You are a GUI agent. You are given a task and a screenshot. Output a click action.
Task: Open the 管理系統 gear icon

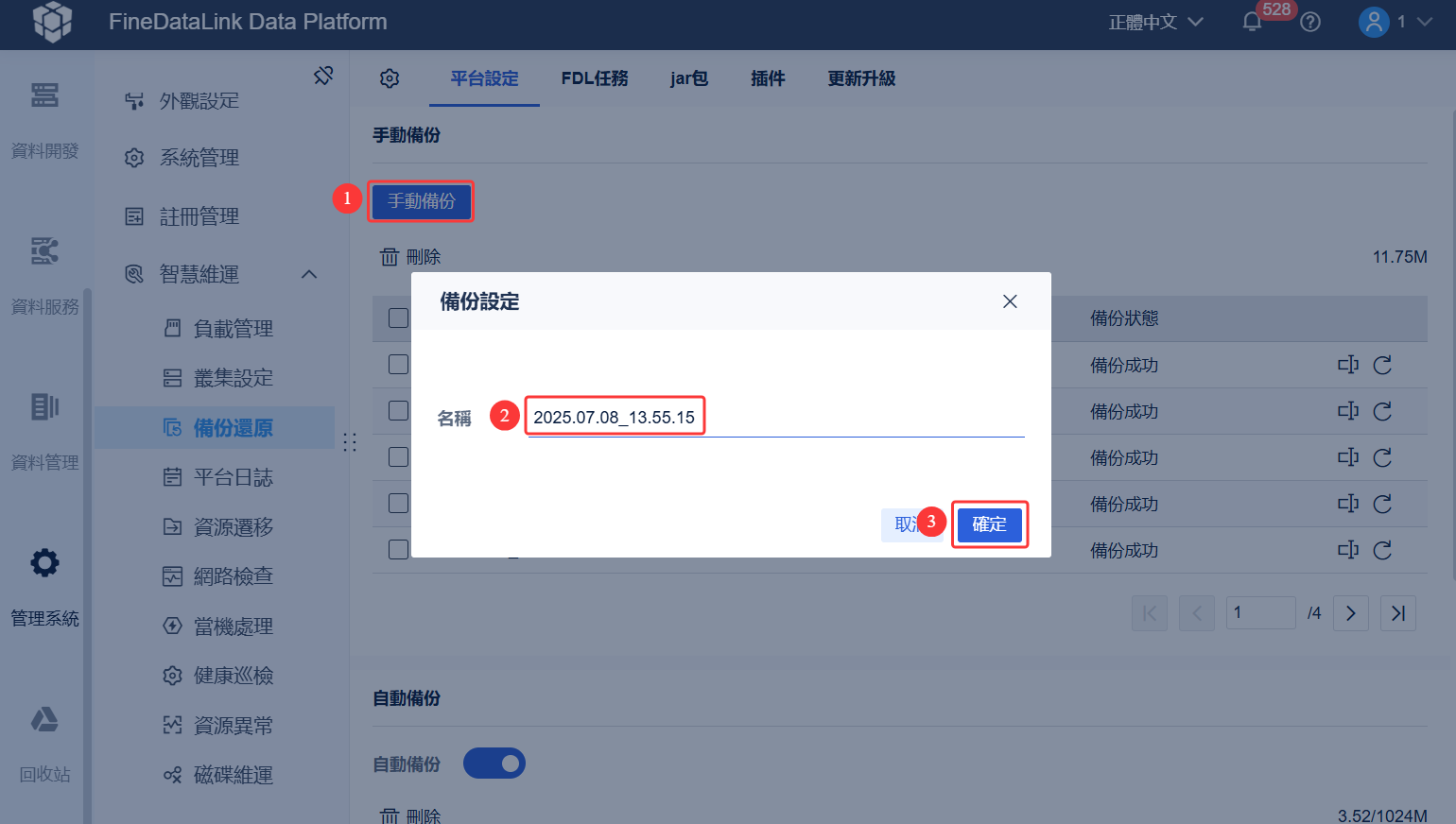pyautogui.click(x=44, y=563)
